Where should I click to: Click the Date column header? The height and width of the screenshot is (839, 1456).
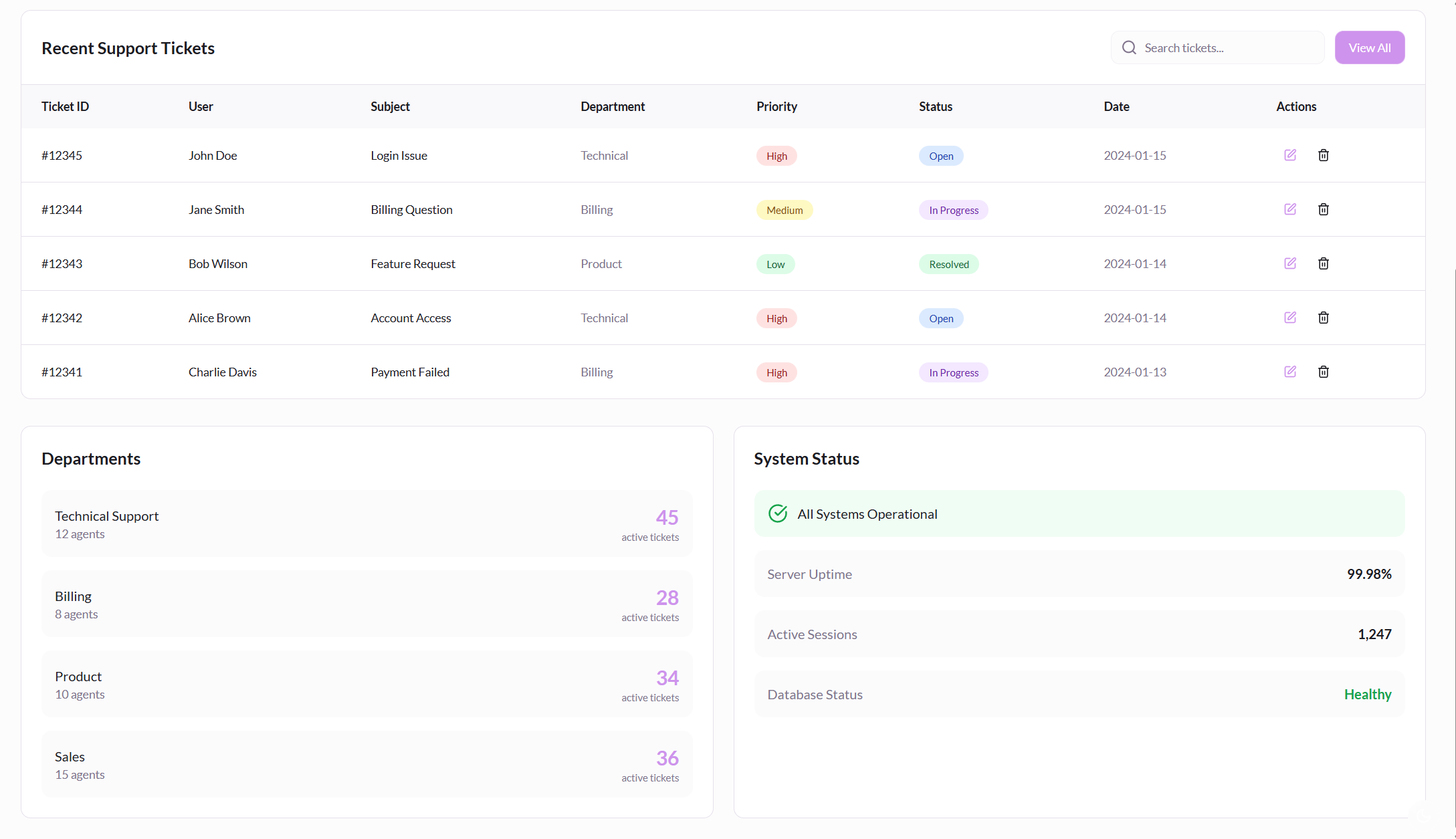coord(1116,106)
